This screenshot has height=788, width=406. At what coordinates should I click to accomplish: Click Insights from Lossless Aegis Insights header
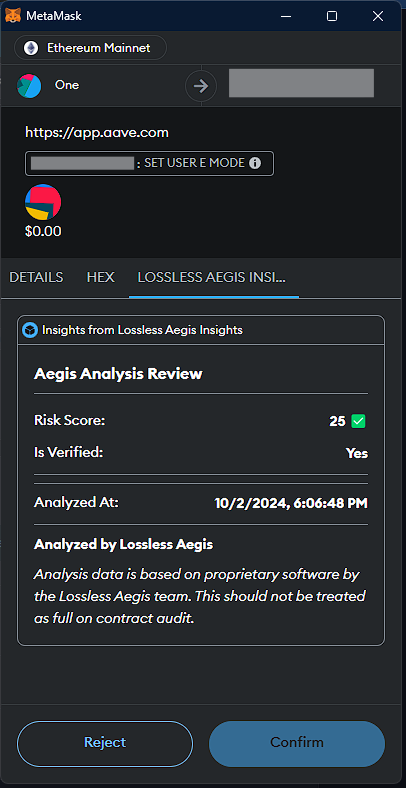point(142,330)
